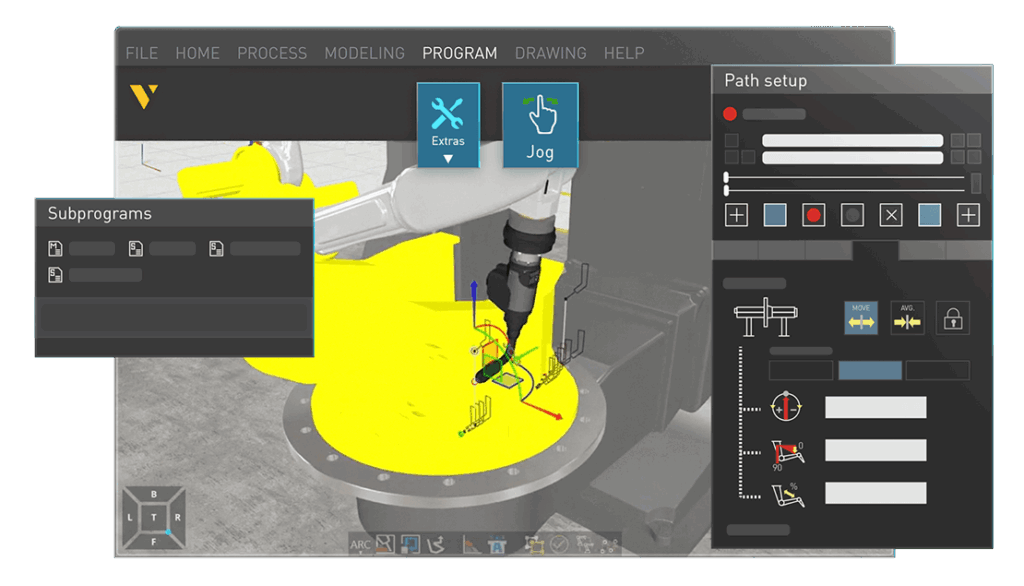Click the X delete button in Path setup

pos(891,215)
